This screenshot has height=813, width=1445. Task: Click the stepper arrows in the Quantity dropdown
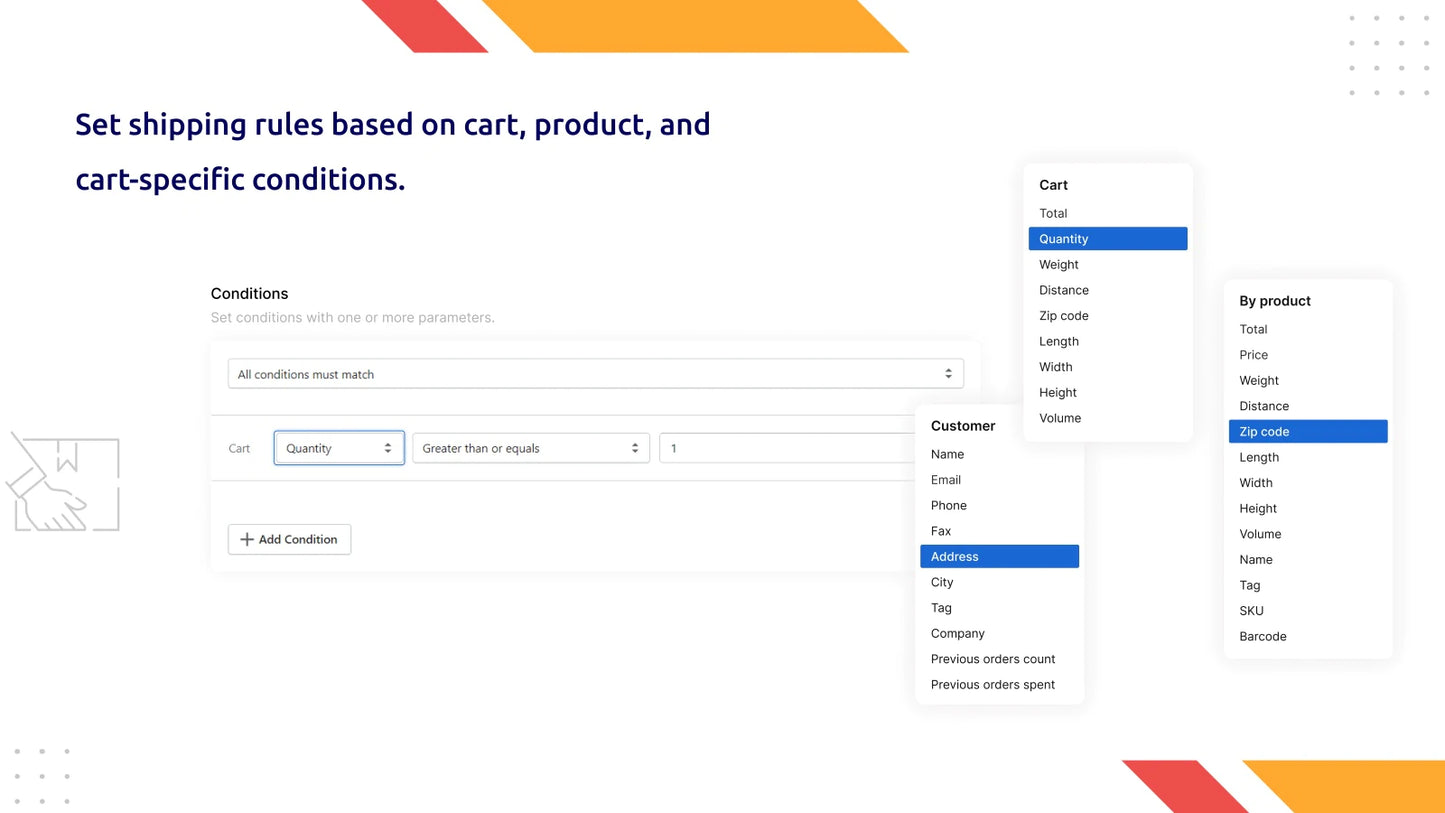pyautogui.click(x=389, y=448)
